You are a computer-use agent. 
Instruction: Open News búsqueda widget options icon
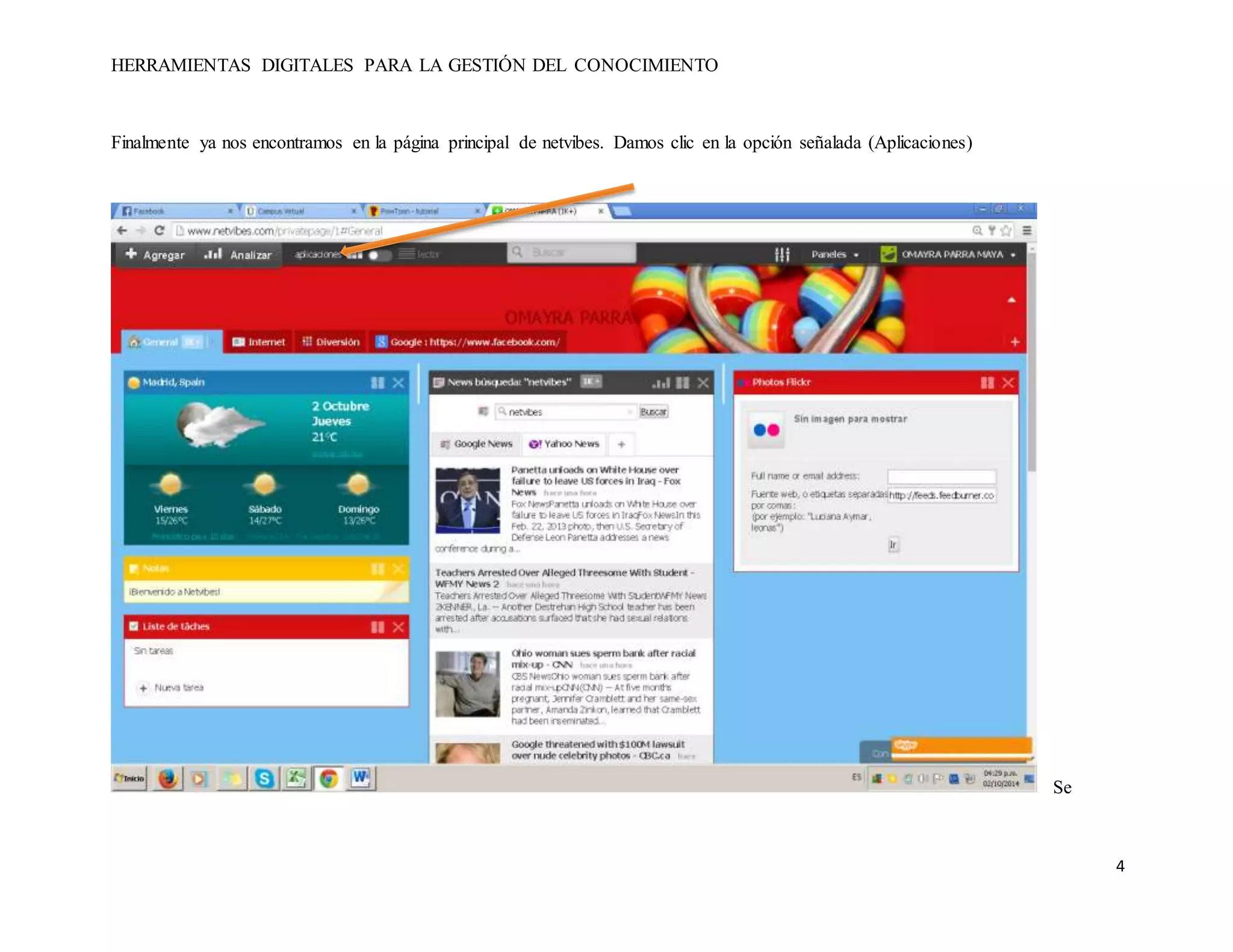[683, 383]
